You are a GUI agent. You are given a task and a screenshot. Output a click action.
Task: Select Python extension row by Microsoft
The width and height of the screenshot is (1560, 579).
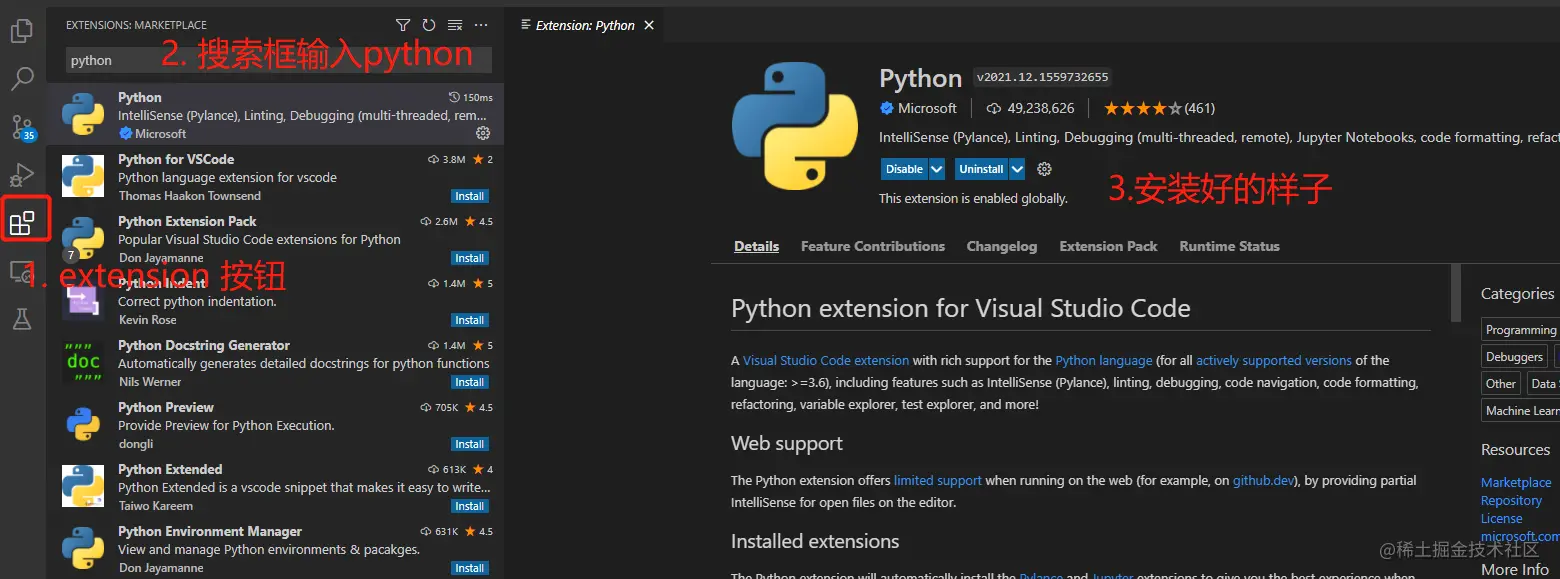point(275,114)
